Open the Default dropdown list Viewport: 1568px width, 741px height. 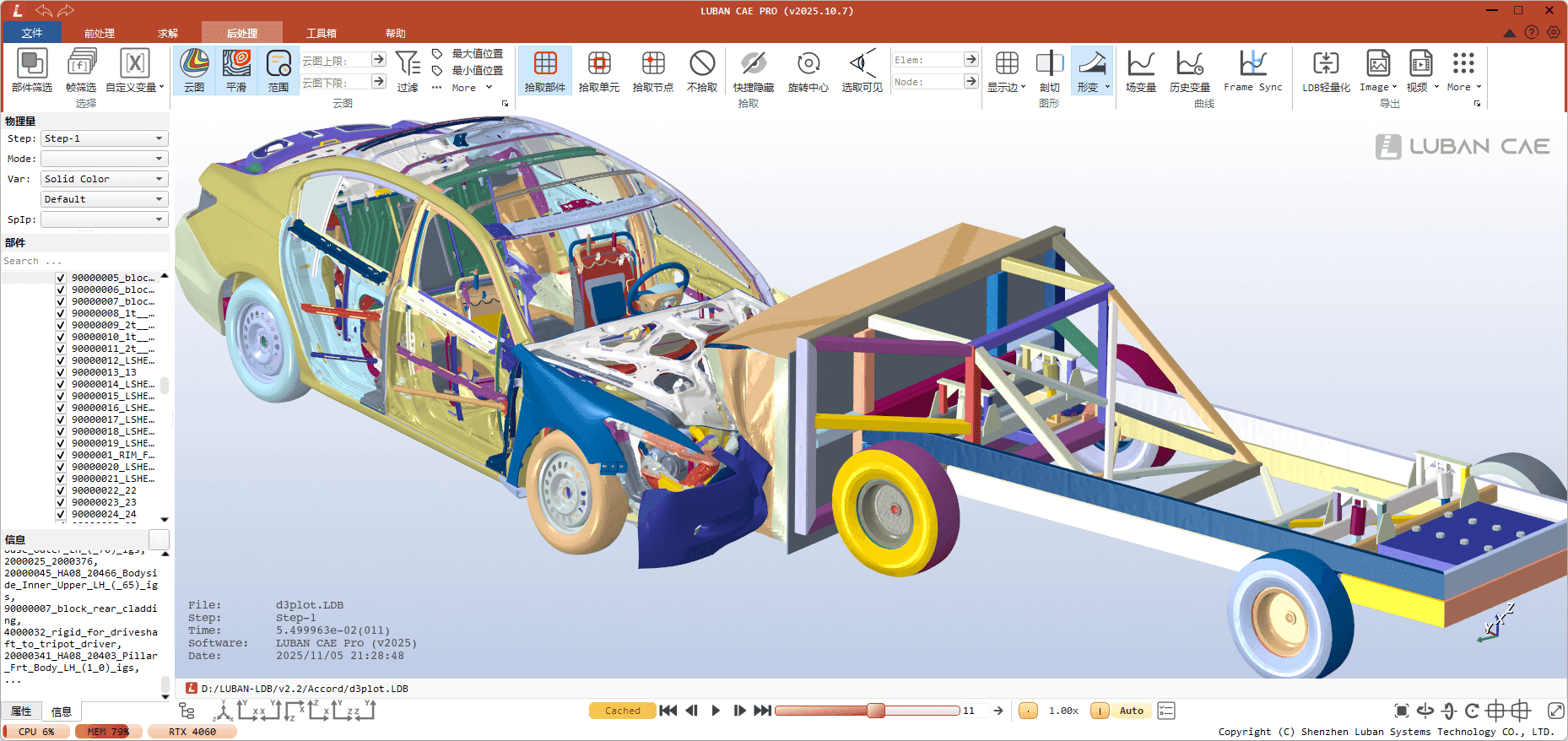point(104,199)
